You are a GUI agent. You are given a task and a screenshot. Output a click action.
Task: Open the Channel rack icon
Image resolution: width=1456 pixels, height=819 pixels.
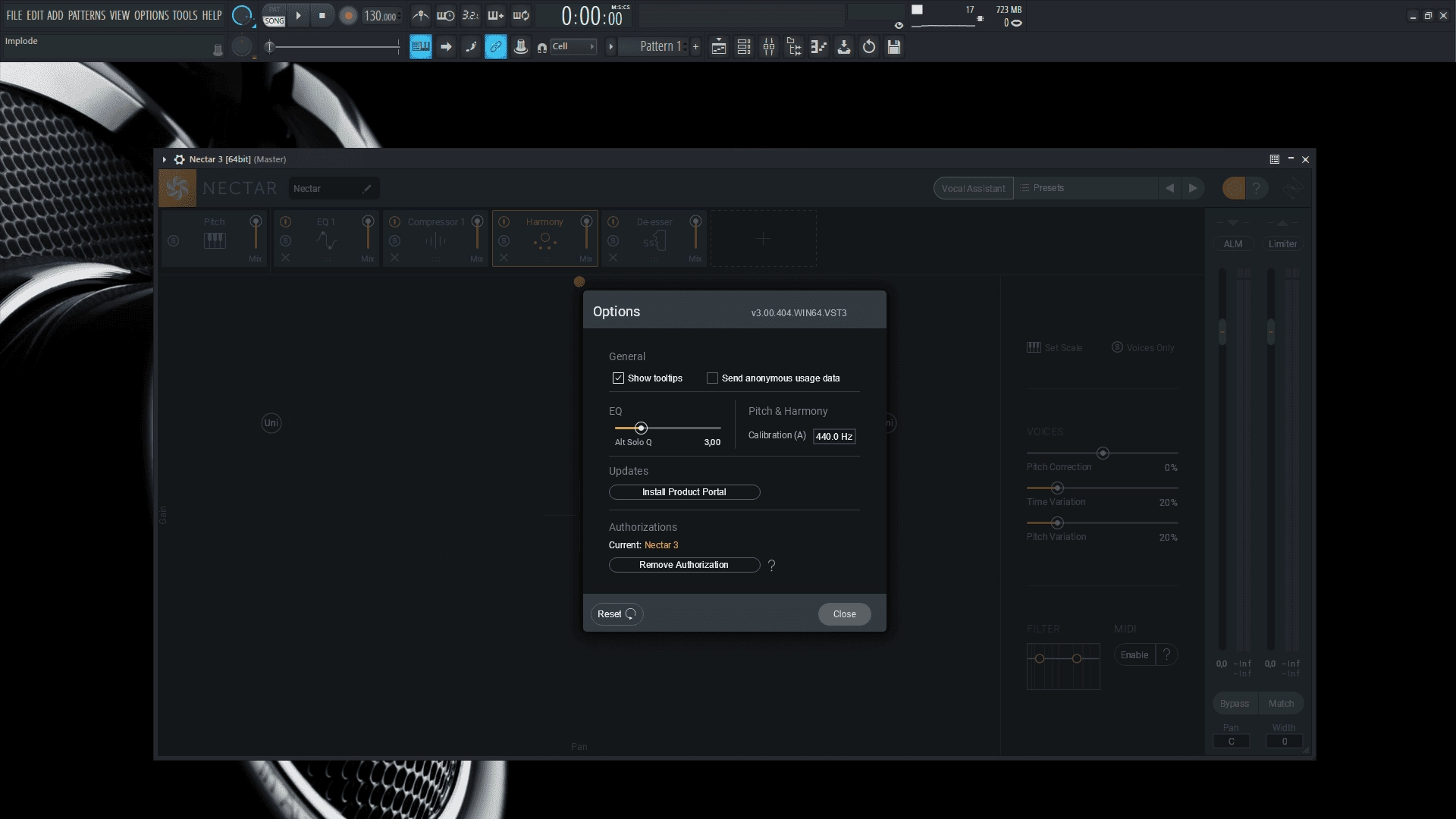point(744,47)
